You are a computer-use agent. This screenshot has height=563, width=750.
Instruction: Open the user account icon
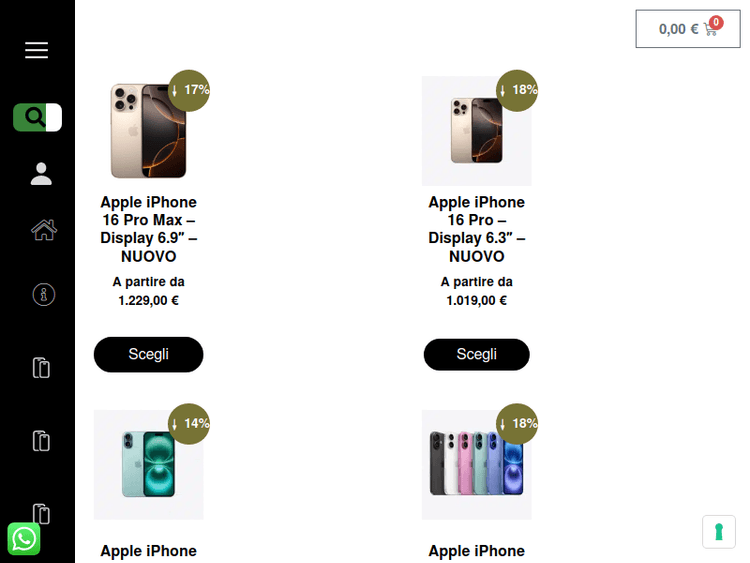(x=41, y=174)
